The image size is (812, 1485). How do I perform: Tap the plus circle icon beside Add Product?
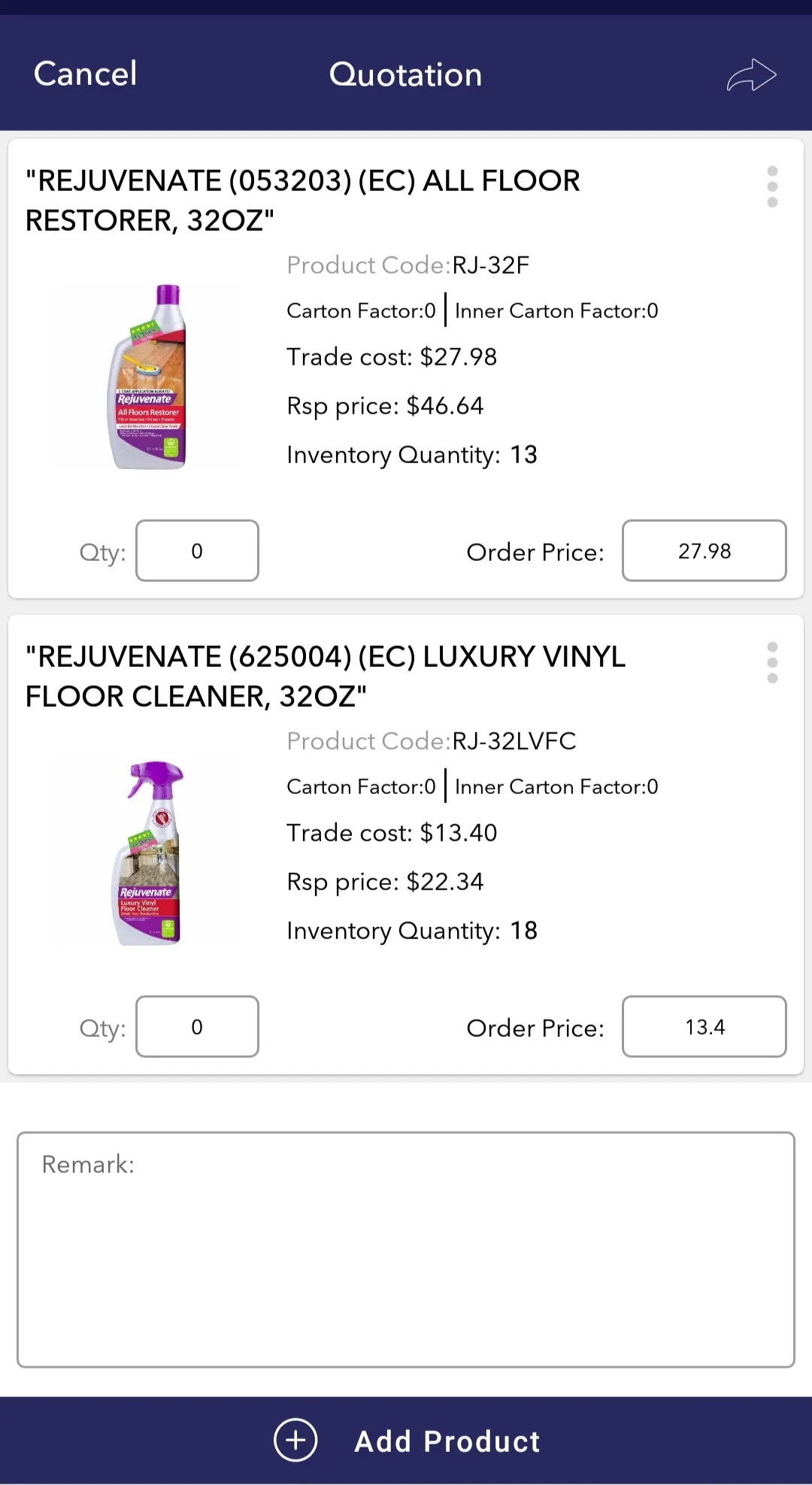(x=295, y=1440)
